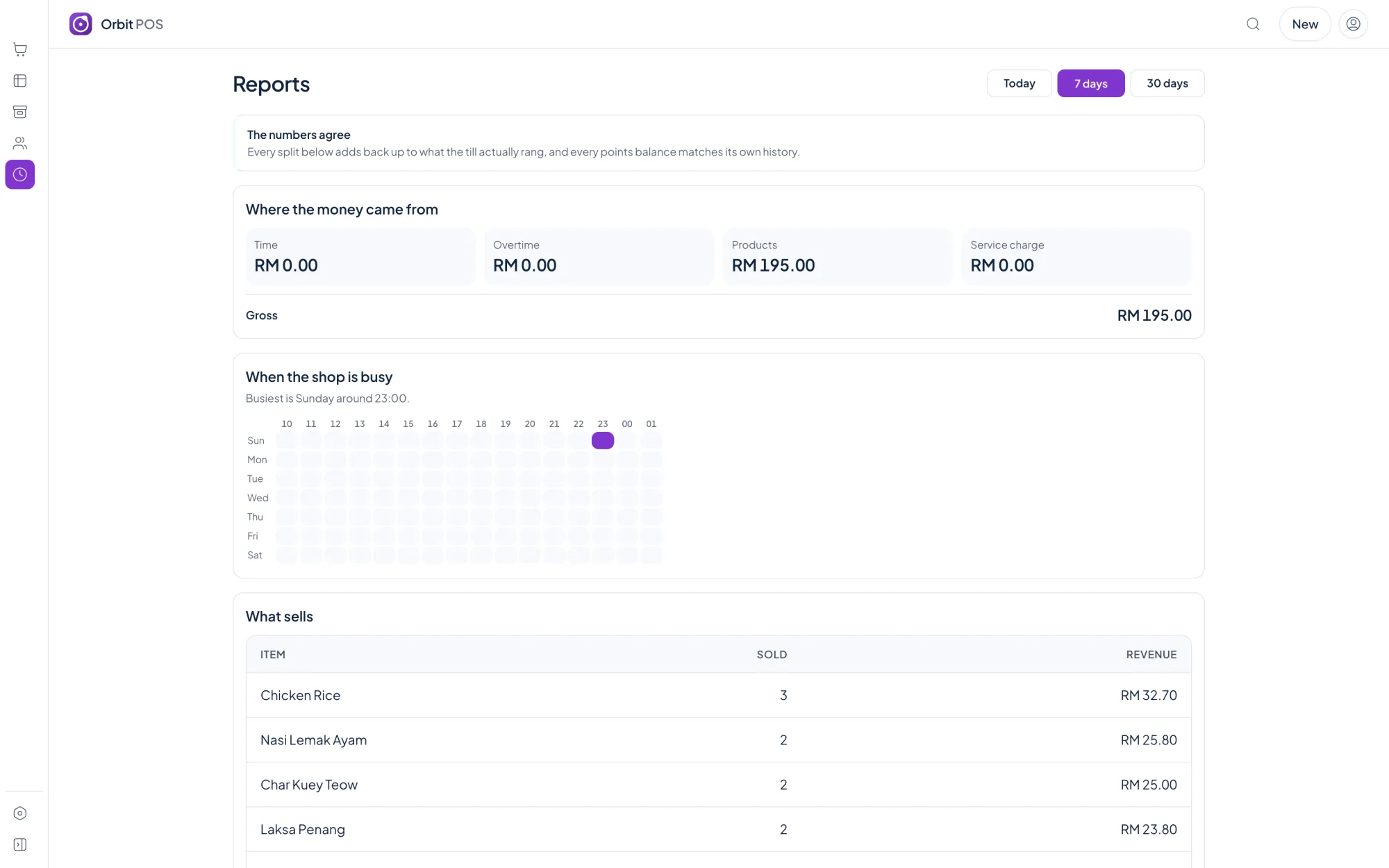The image size is (1389, 868).
Task: Select the 7 days range
Action: (1090, 83)
